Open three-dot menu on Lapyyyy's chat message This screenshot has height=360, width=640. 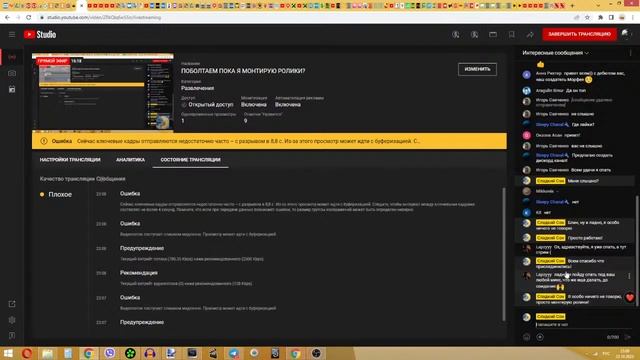coord(629,276)
